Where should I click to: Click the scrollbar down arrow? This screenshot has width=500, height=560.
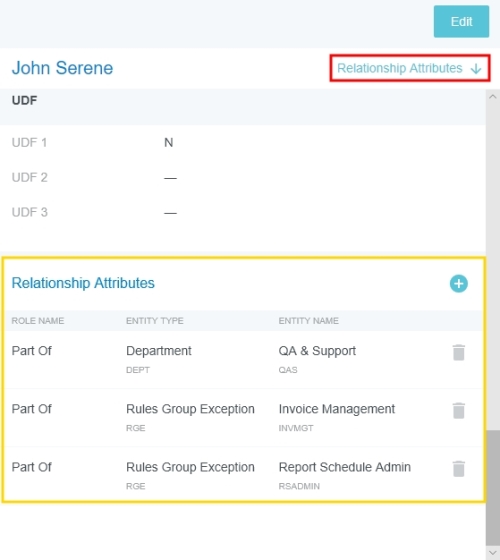coord(493,553)
